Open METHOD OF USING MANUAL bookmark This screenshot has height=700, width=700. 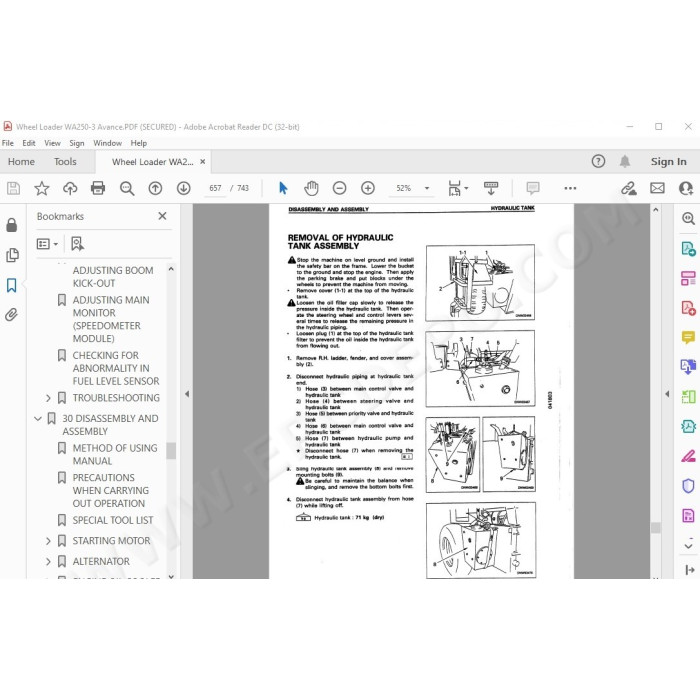(x=115, y=454)
